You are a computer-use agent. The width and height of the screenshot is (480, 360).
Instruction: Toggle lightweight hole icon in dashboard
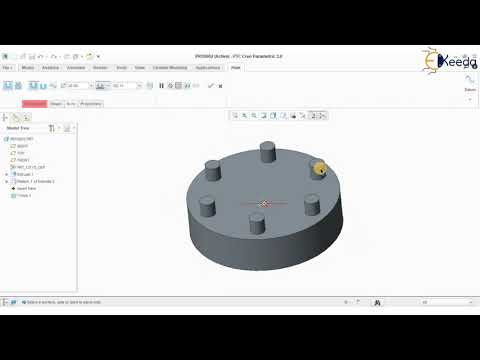click(150, 86)
